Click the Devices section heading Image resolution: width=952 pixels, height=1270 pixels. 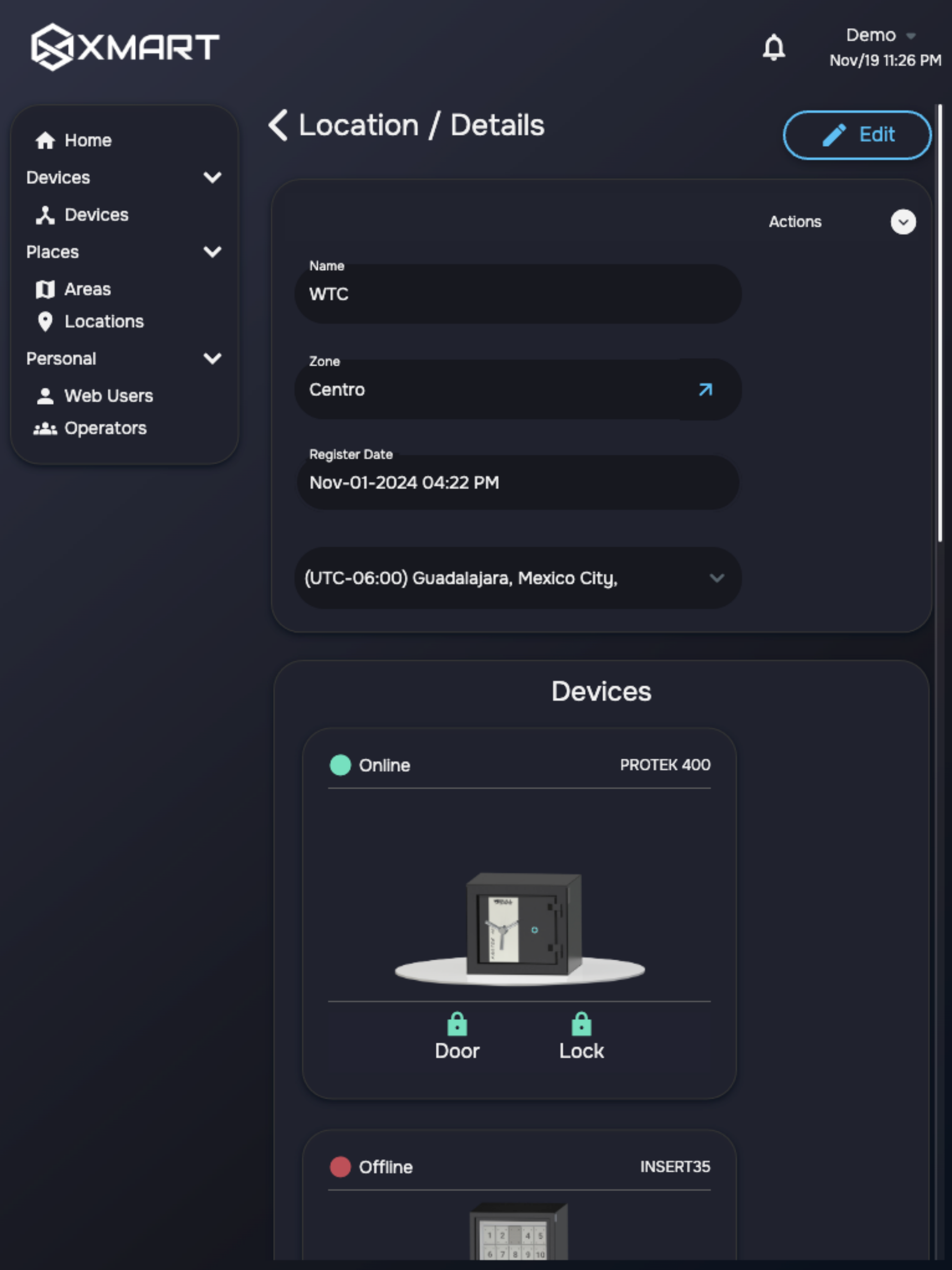click(x=601, y=691)
